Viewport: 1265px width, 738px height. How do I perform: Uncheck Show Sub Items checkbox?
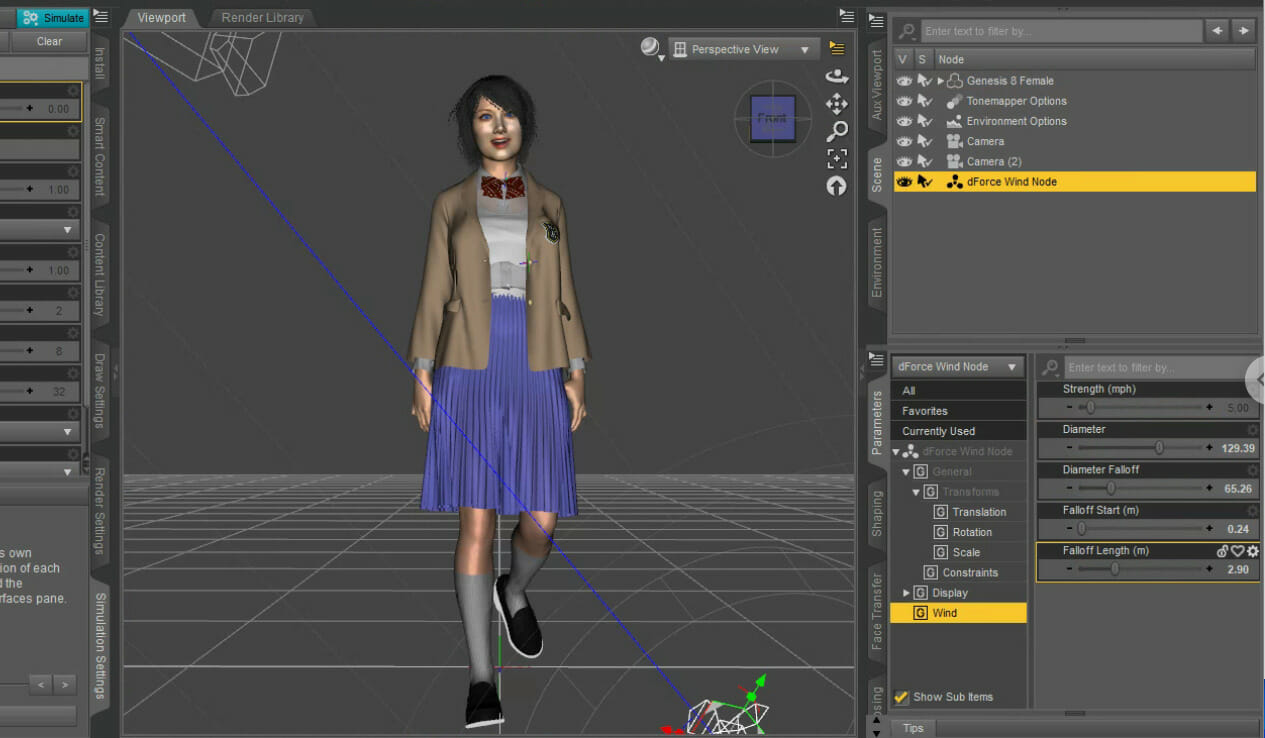tap(901, 697)
